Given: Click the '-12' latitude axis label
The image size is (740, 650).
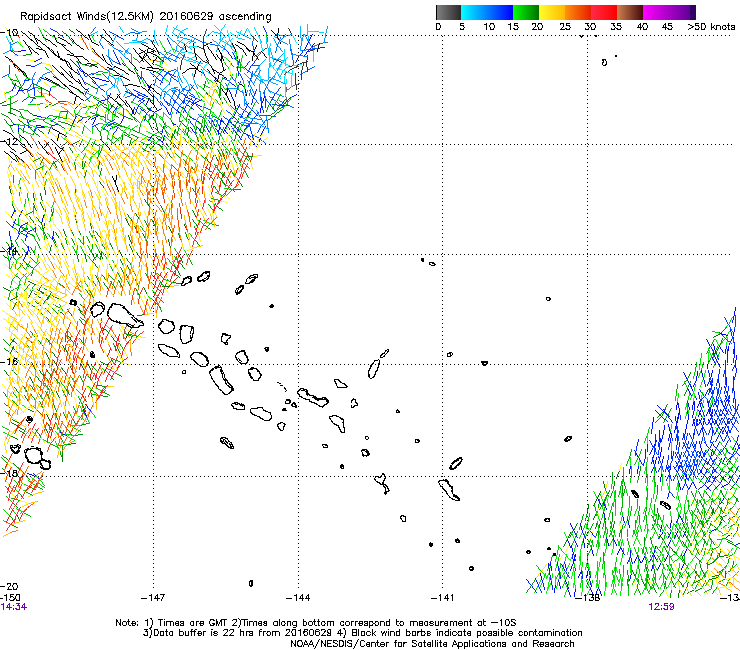Looking at the screenshot, I should [x=9, y=142].
